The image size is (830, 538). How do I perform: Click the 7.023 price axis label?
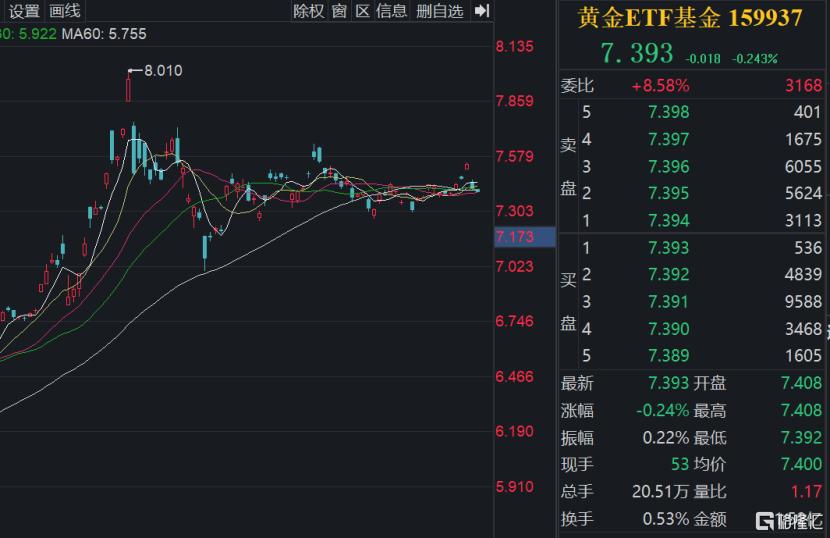point(515,266)
